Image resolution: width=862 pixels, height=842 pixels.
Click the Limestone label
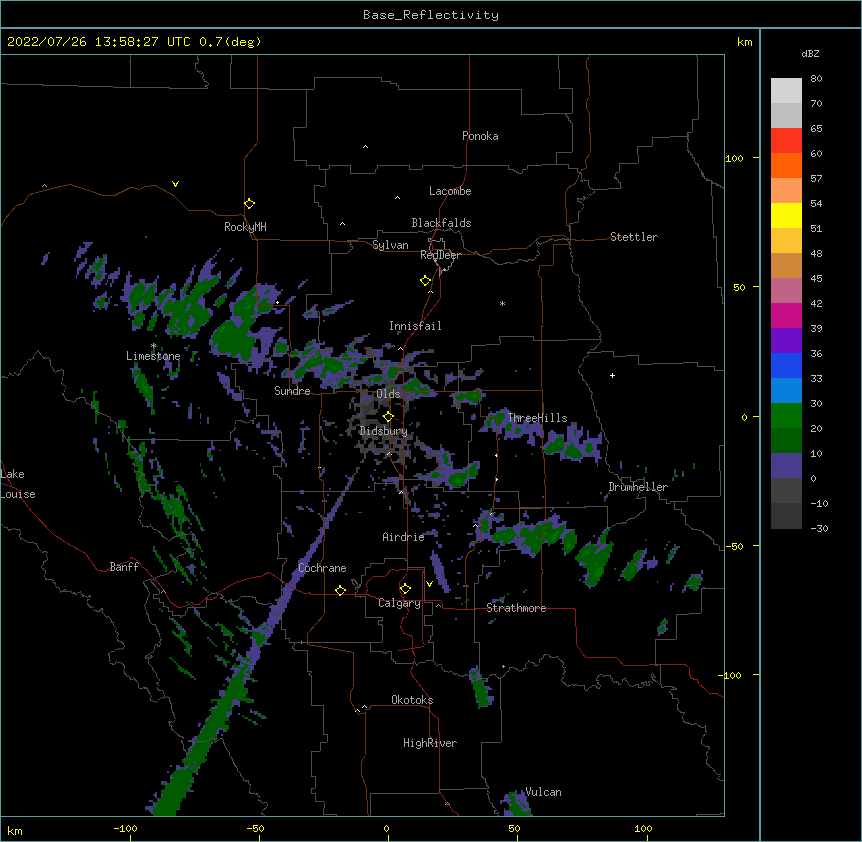click(153, 356)
